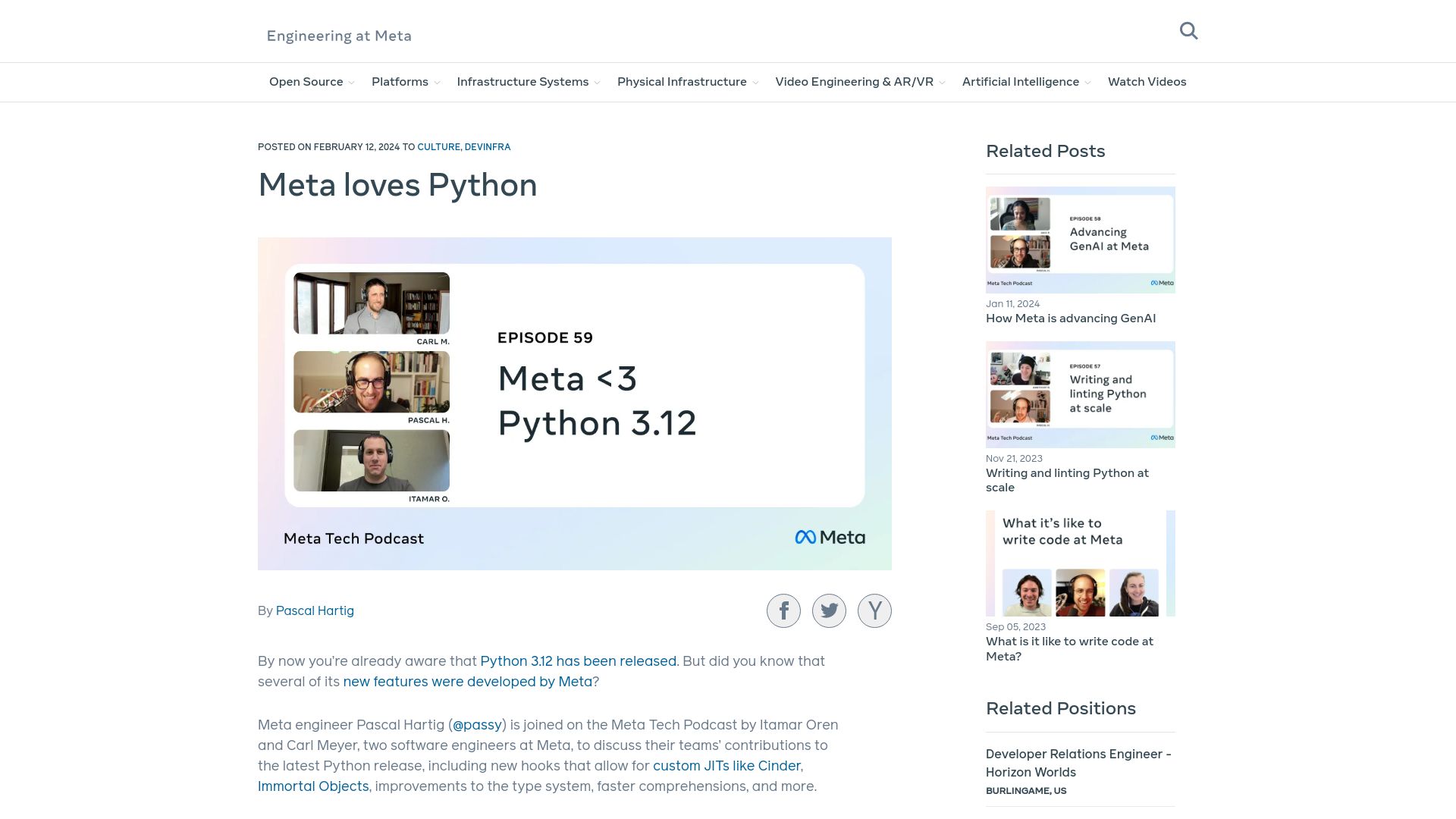This screenshot has height=819, width=1456.
Task: Follow 'new features were developed by Meta' link
Action: [467, 682]
